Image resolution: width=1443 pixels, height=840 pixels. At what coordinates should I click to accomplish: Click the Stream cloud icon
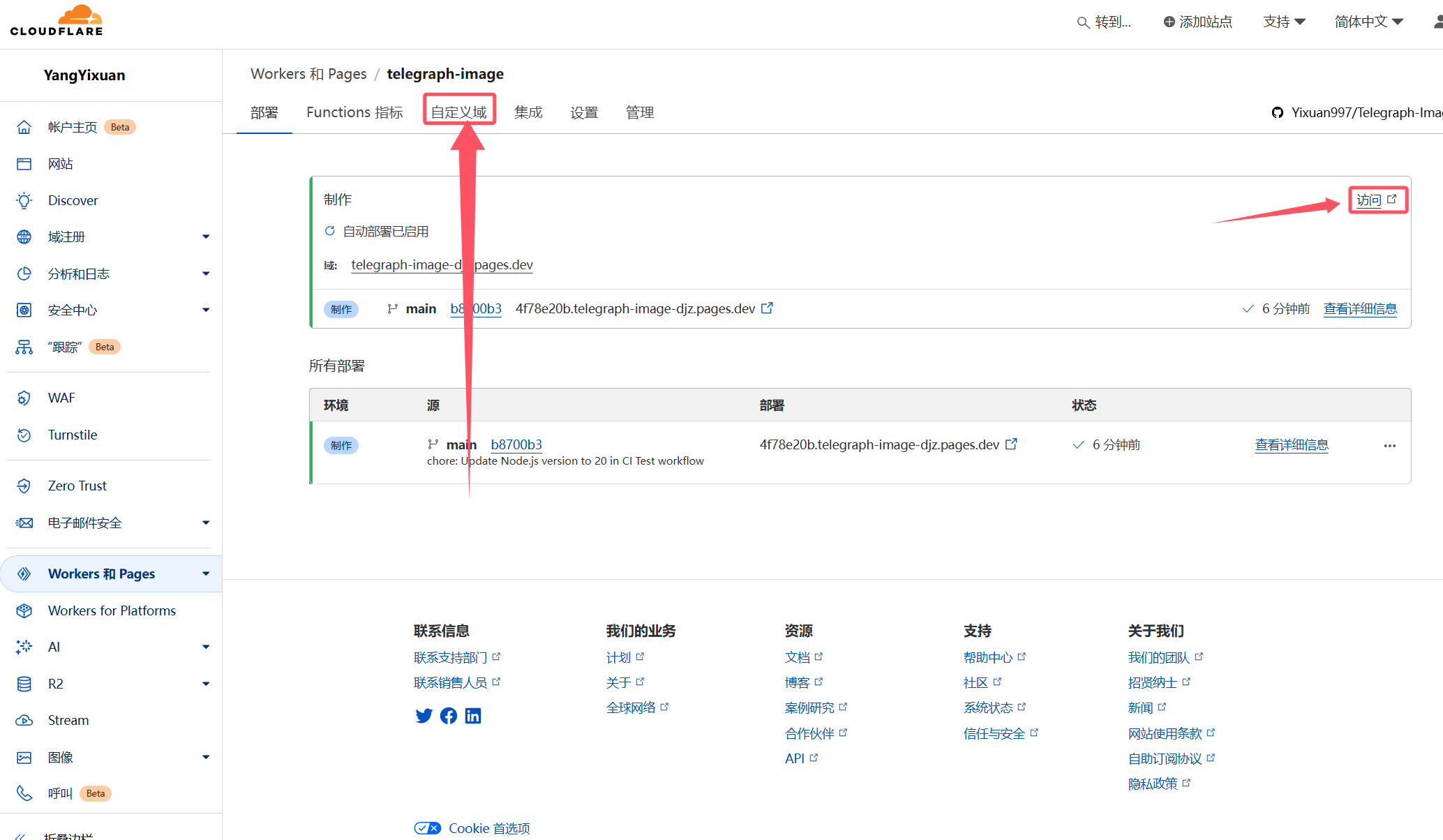pos(24,720)
